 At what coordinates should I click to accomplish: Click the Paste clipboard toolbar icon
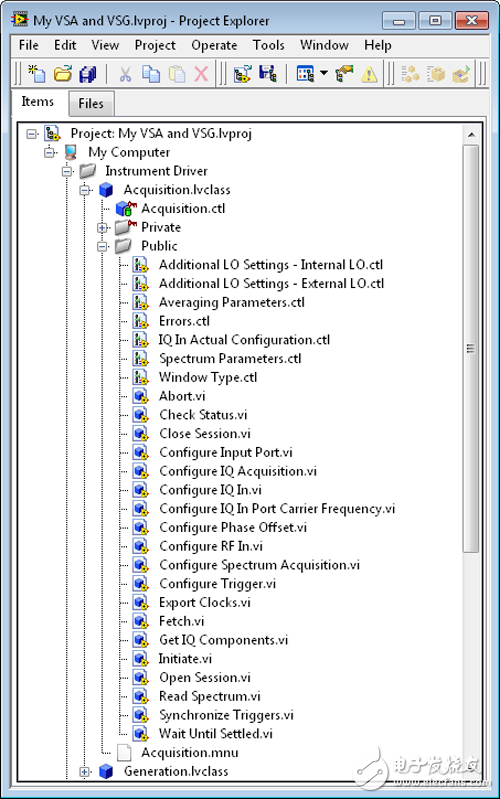[x=177, y=74]
